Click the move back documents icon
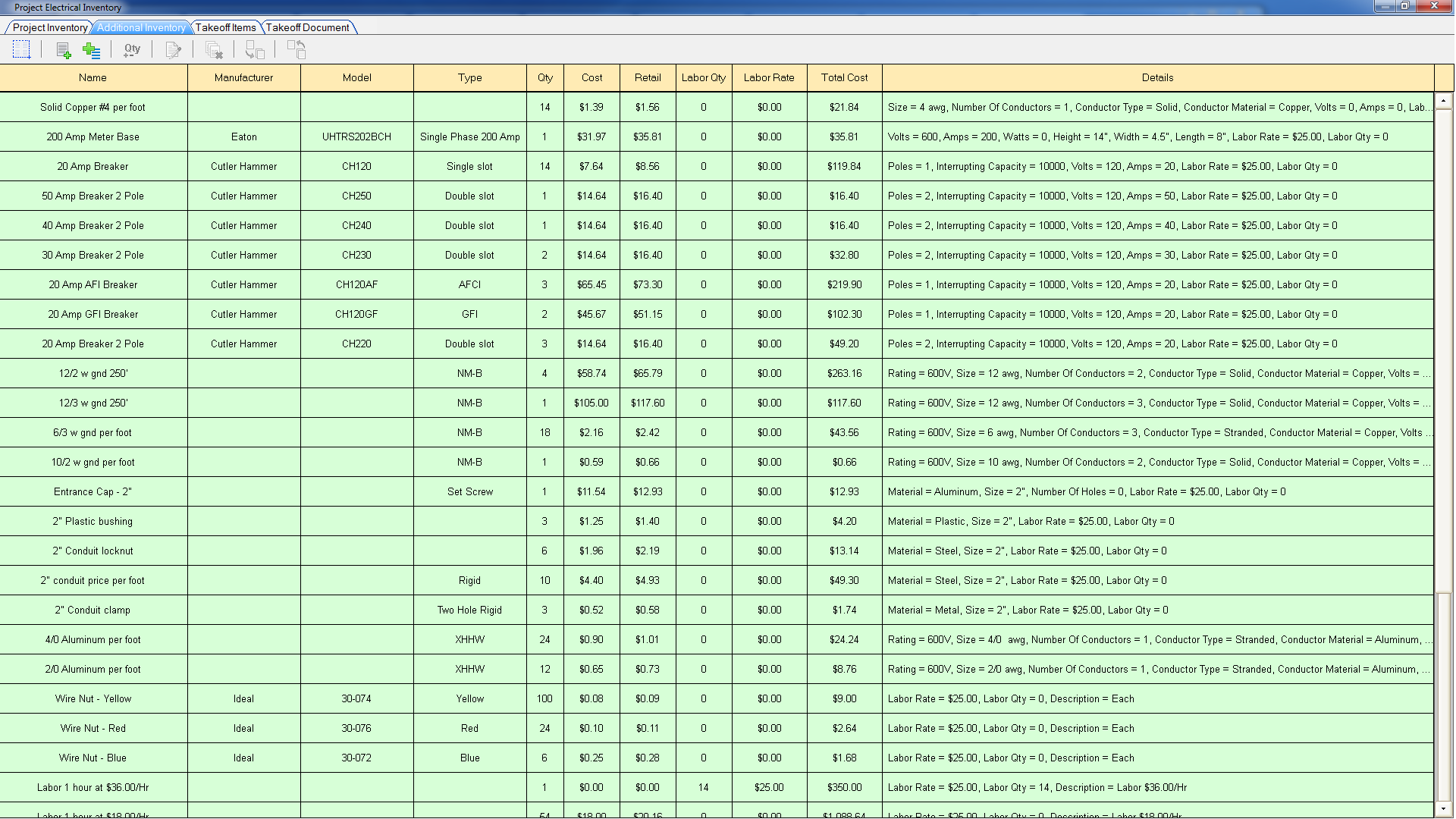This screenshot has height=819, width=1456. 297,50
